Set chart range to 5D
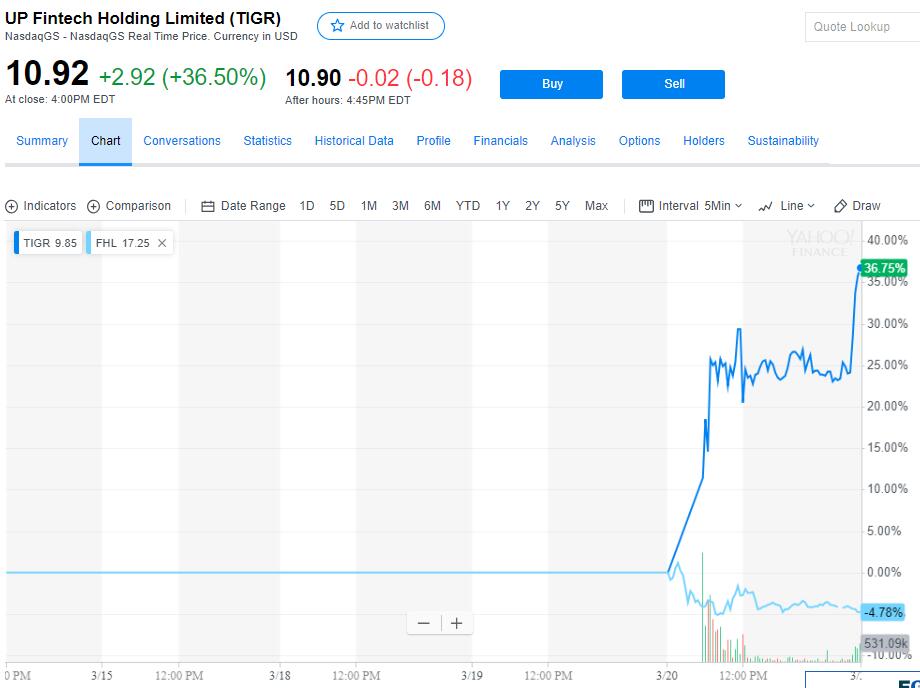 337,206
